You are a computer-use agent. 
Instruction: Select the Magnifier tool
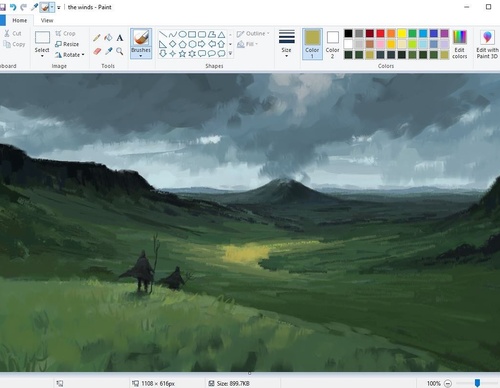120,51
